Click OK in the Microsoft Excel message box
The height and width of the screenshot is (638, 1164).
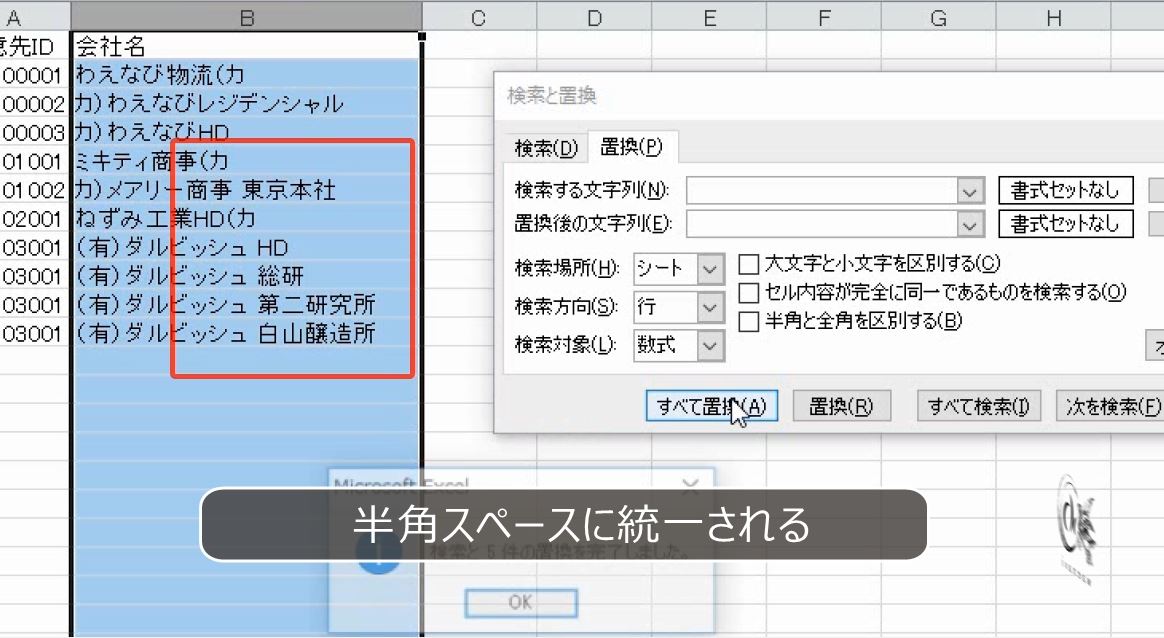click(x=520, y=602)
